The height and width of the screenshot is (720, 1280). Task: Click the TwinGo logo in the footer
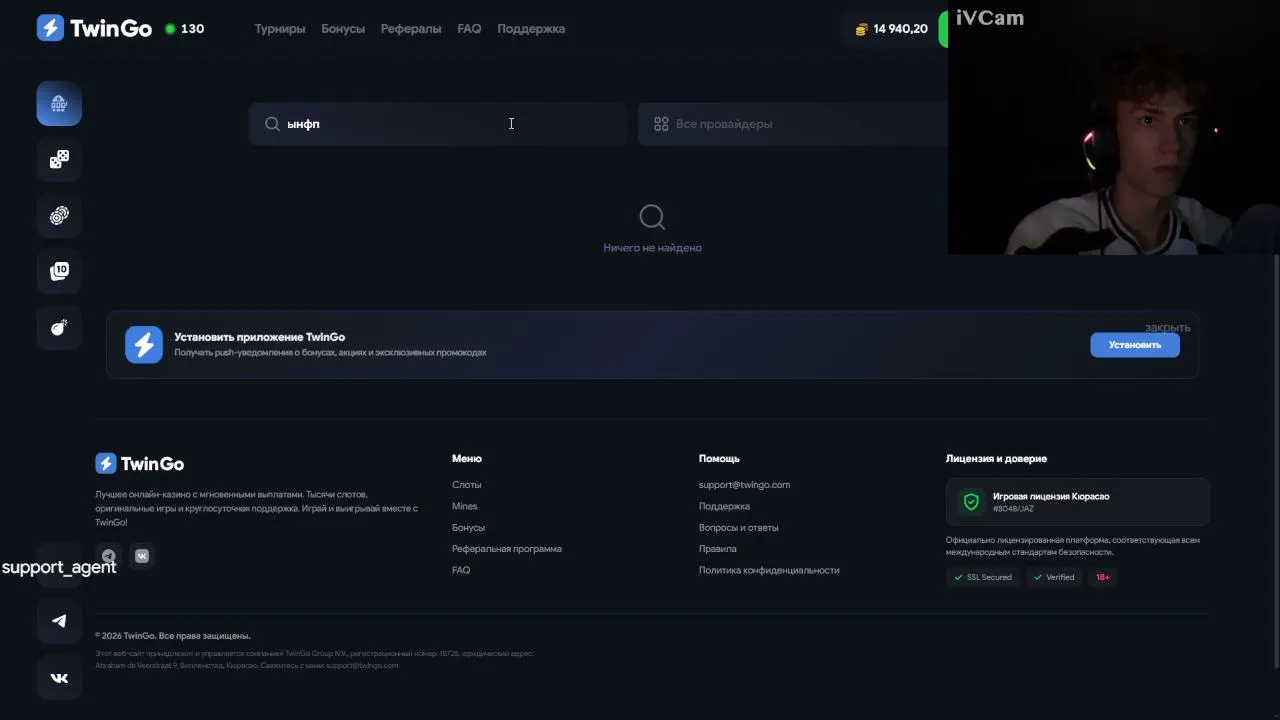coord(140,463)
